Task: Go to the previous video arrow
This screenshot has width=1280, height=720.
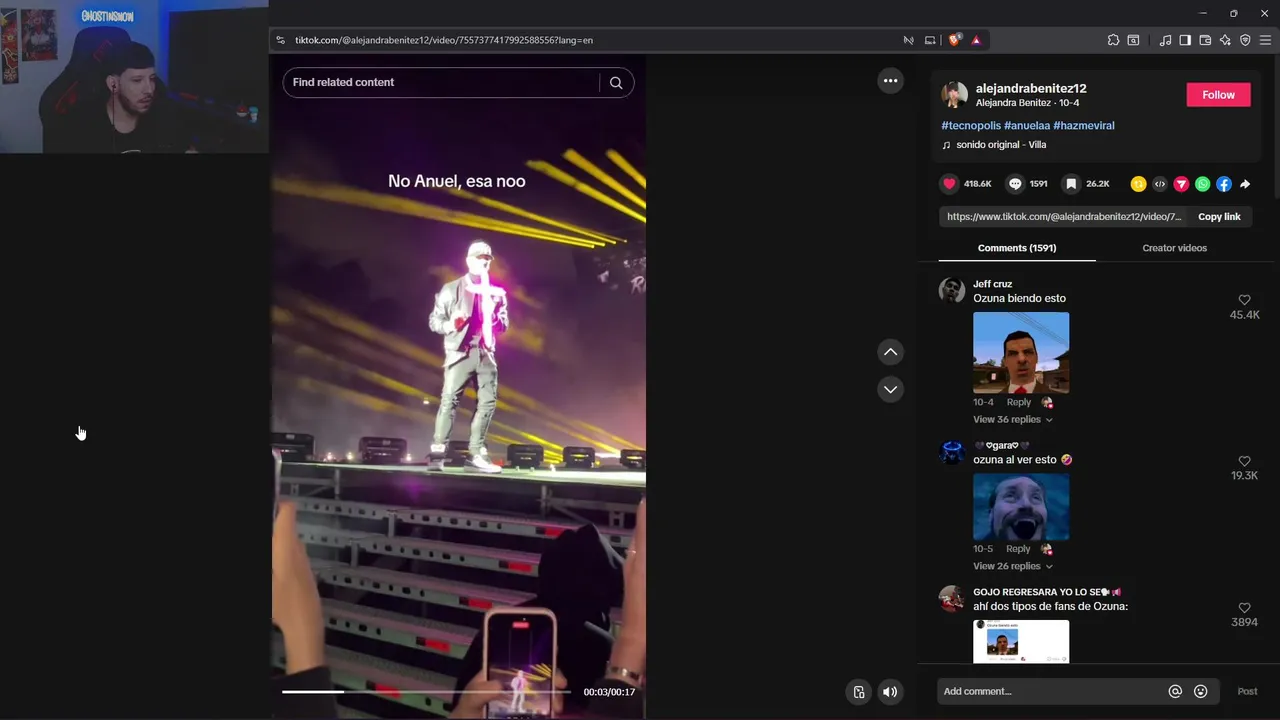Action: 890,352
